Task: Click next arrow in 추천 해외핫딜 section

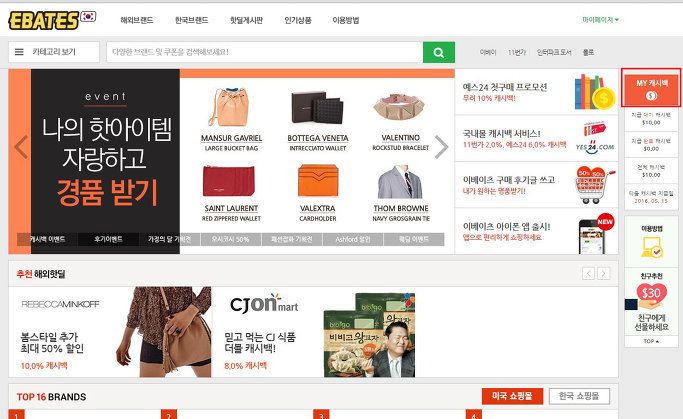Action: (x=603, y=273)
